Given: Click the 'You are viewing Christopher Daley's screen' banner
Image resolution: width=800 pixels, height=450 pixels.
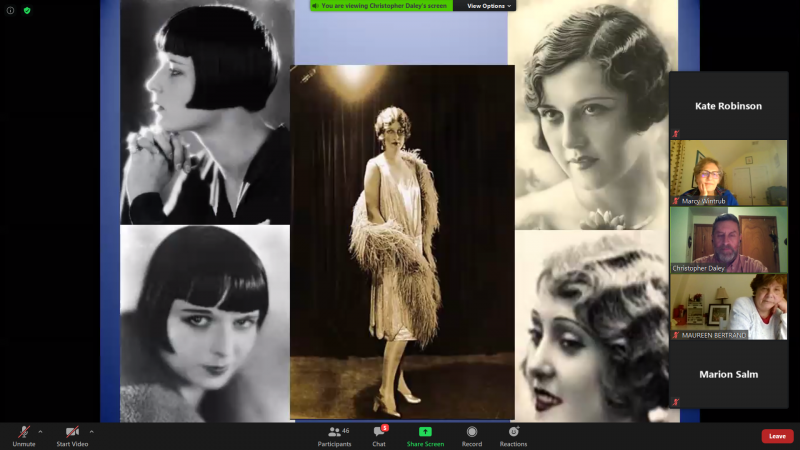Looking at the screenshot, I should (x=381, y=6).
